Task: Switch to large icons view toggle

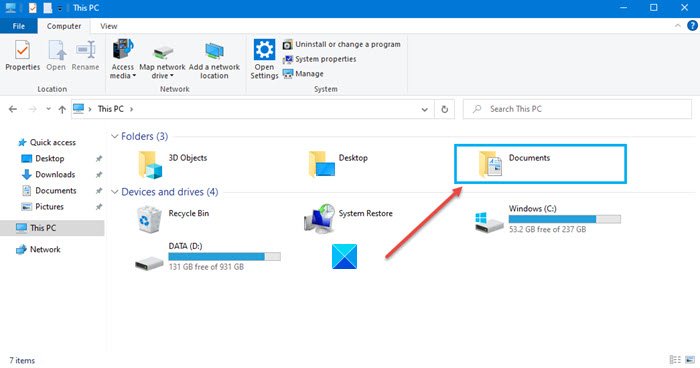Action: point(690,360)
